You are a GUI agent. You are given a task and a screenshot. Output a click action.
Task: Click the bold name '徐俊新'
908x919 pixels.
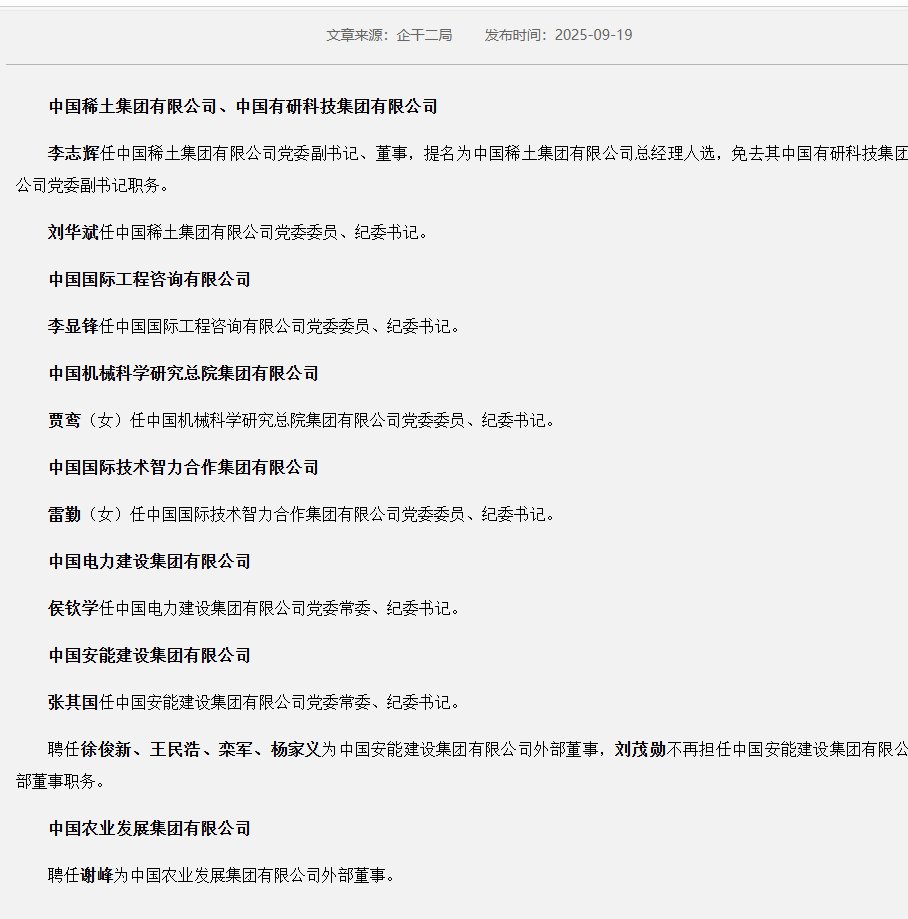tap(106, 750)
